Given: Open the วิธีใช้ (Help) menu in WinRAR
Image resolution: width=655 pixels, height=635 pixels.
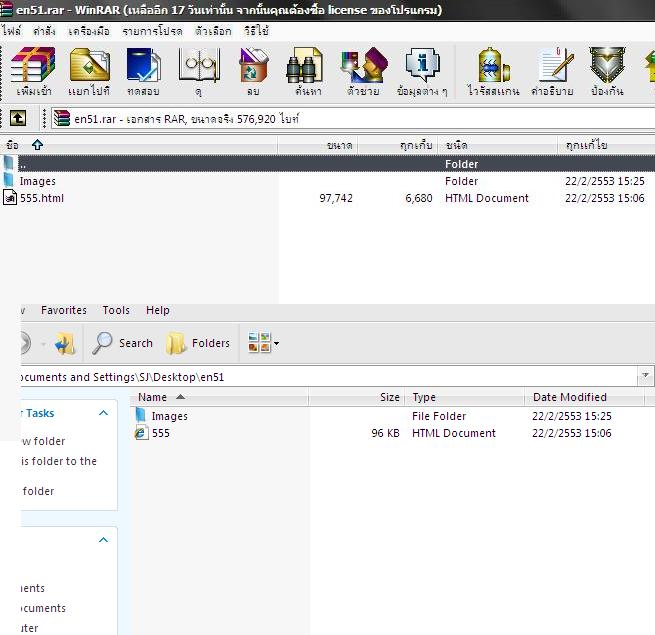Looking at the screenshot, I should pos(256,31).
